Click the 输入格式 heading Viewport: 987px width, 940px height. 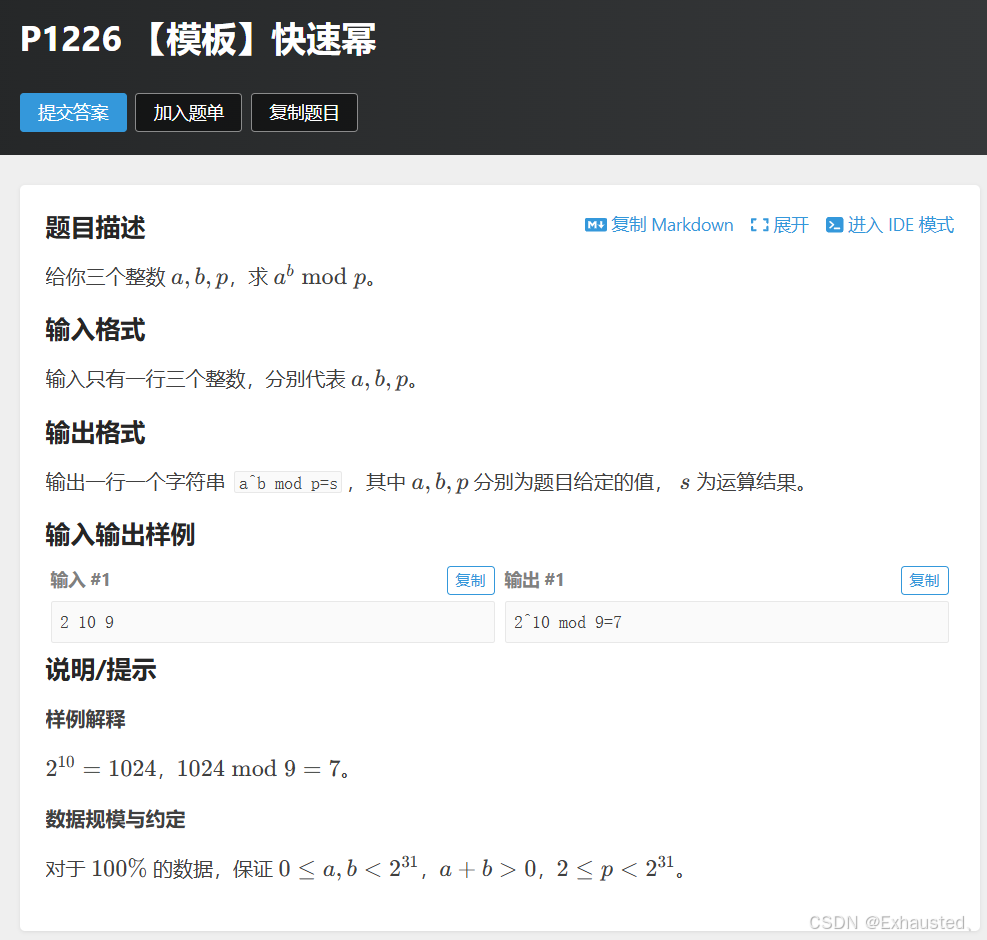95,330
